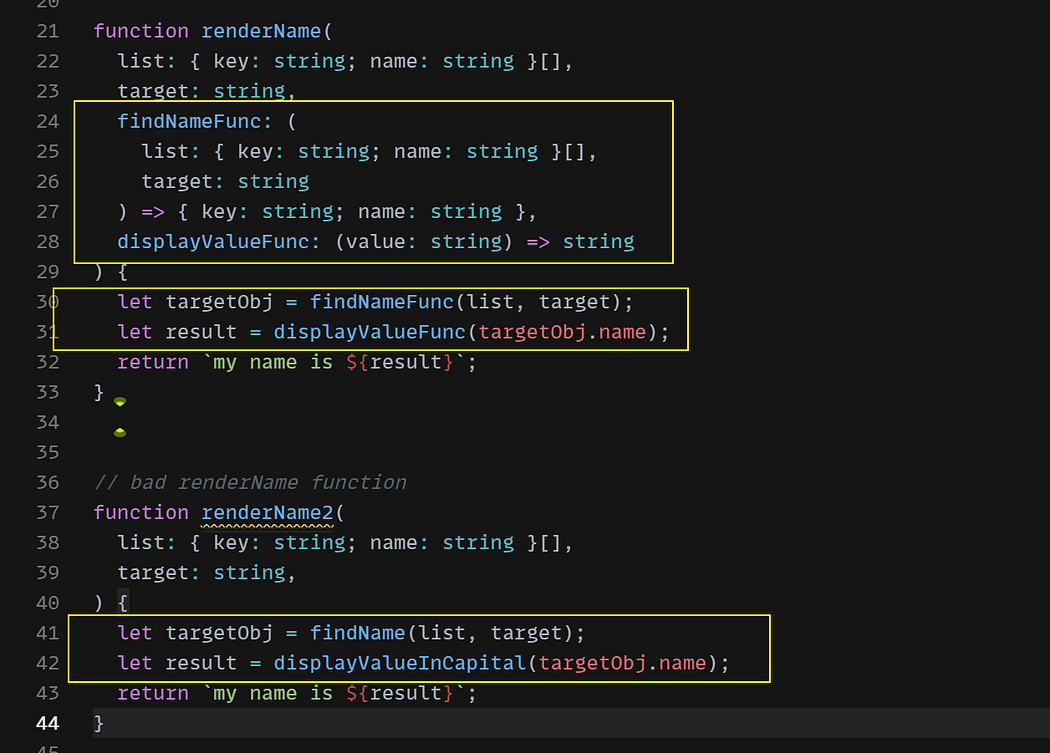The height and width of the screenshot is (753, 1050).
Task: Click line number 32 in the gutter
Action: [48, 362]
